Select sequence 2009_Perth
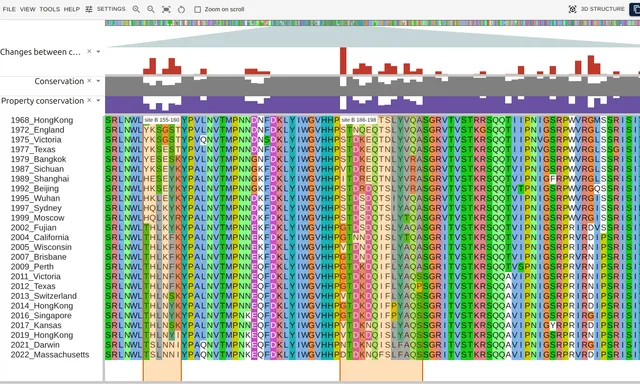 click(x=32, y=267)
